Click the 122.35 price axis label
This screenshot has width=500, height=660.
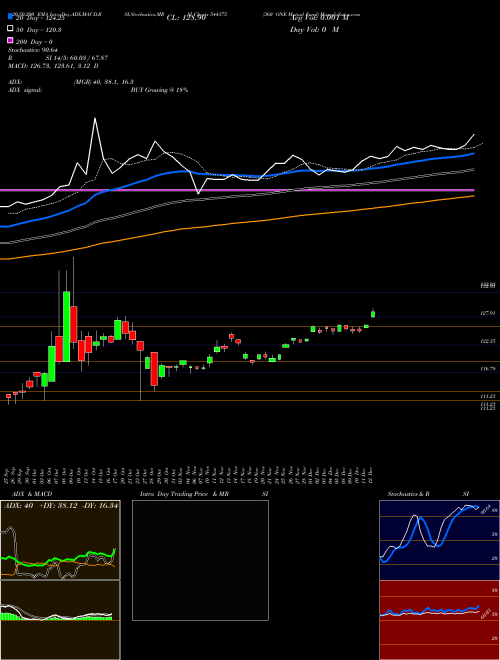click(488, 341)
